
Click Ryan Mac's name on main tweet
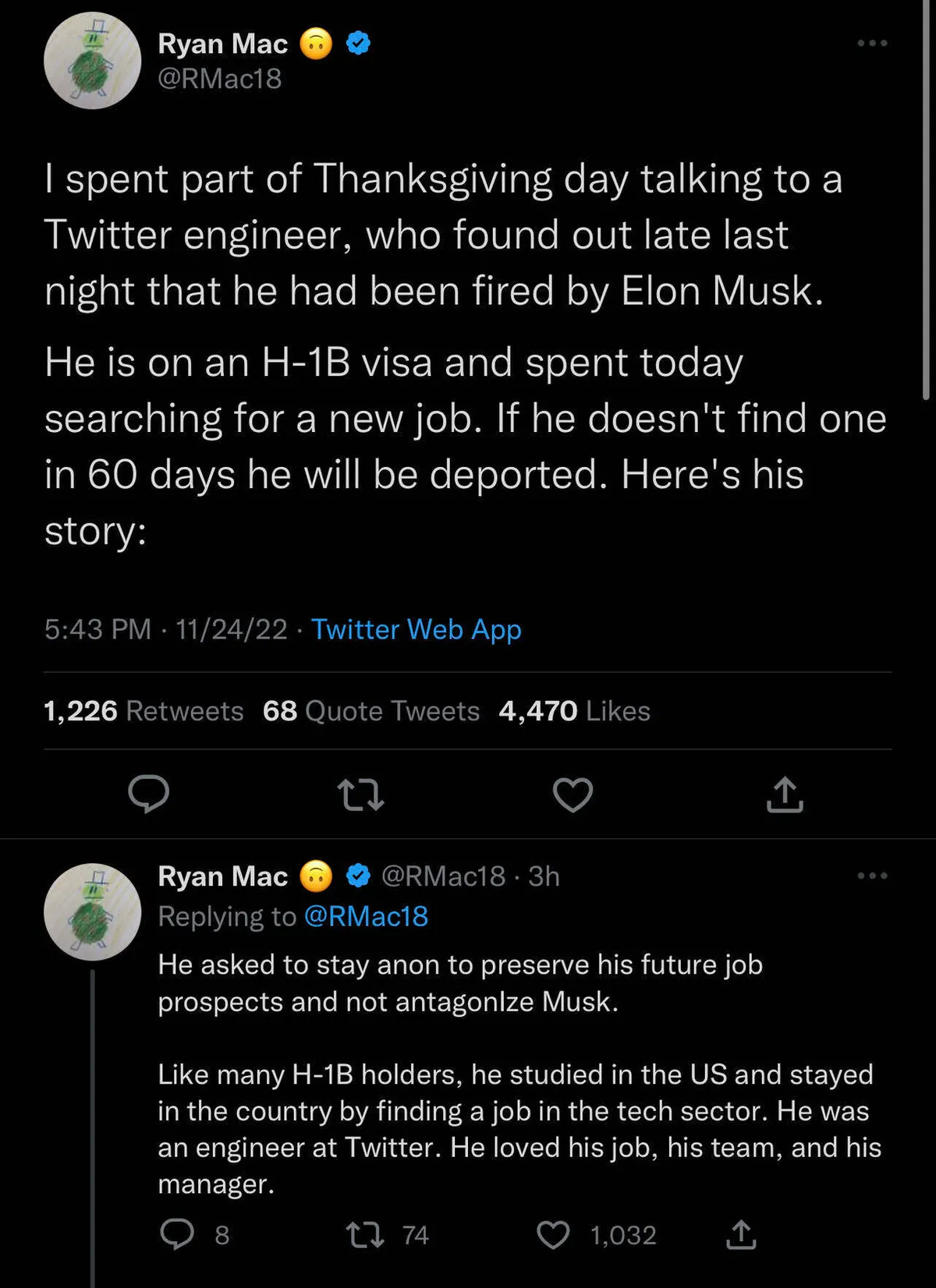(x=223, y=44)
